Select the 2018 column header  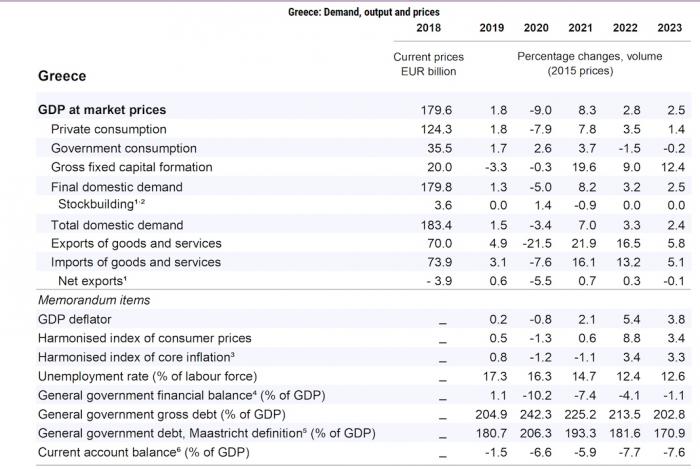click(x=426, y=31)
